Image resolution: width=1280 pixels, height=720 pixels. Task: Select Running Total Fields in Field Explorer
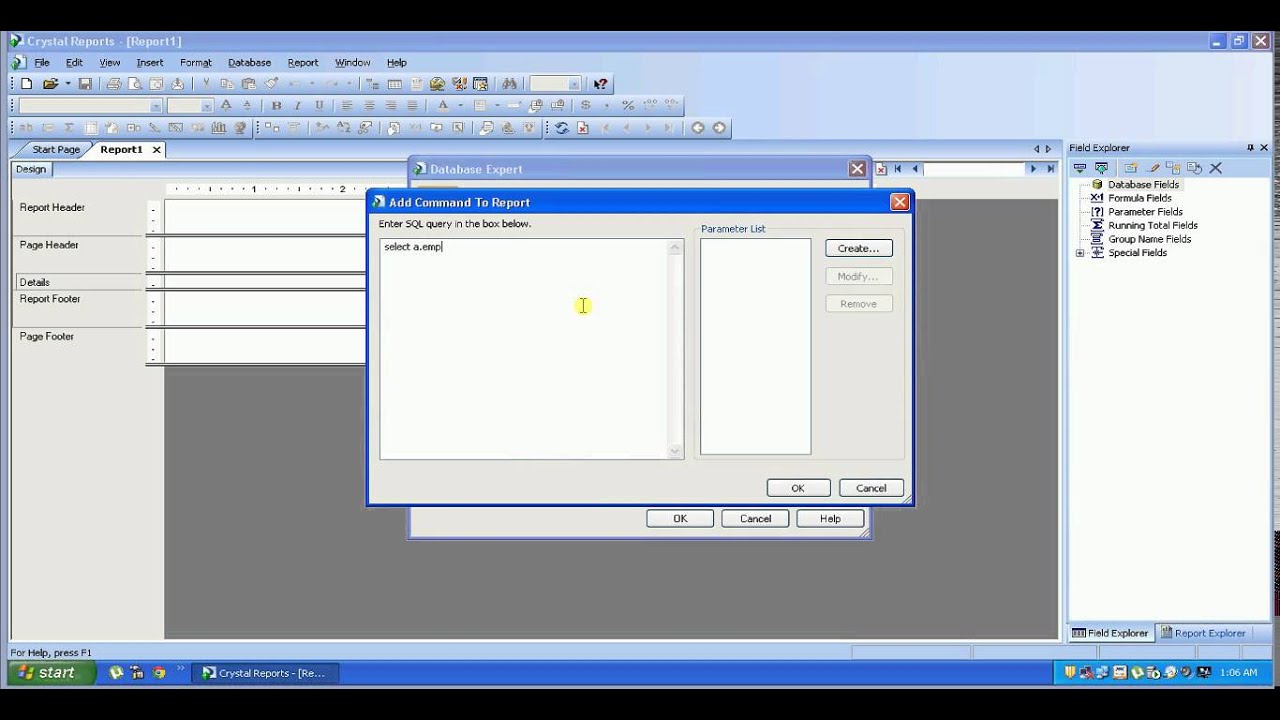1153,225
